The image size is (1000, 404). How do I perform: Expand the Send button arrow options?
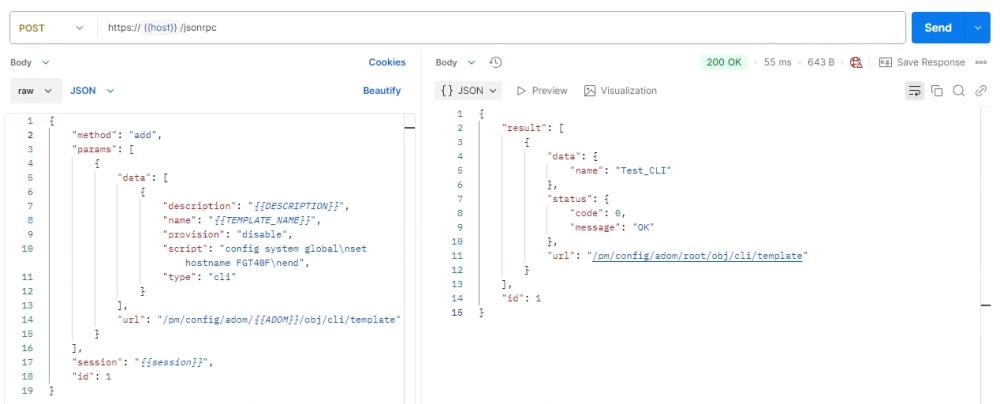978,27
